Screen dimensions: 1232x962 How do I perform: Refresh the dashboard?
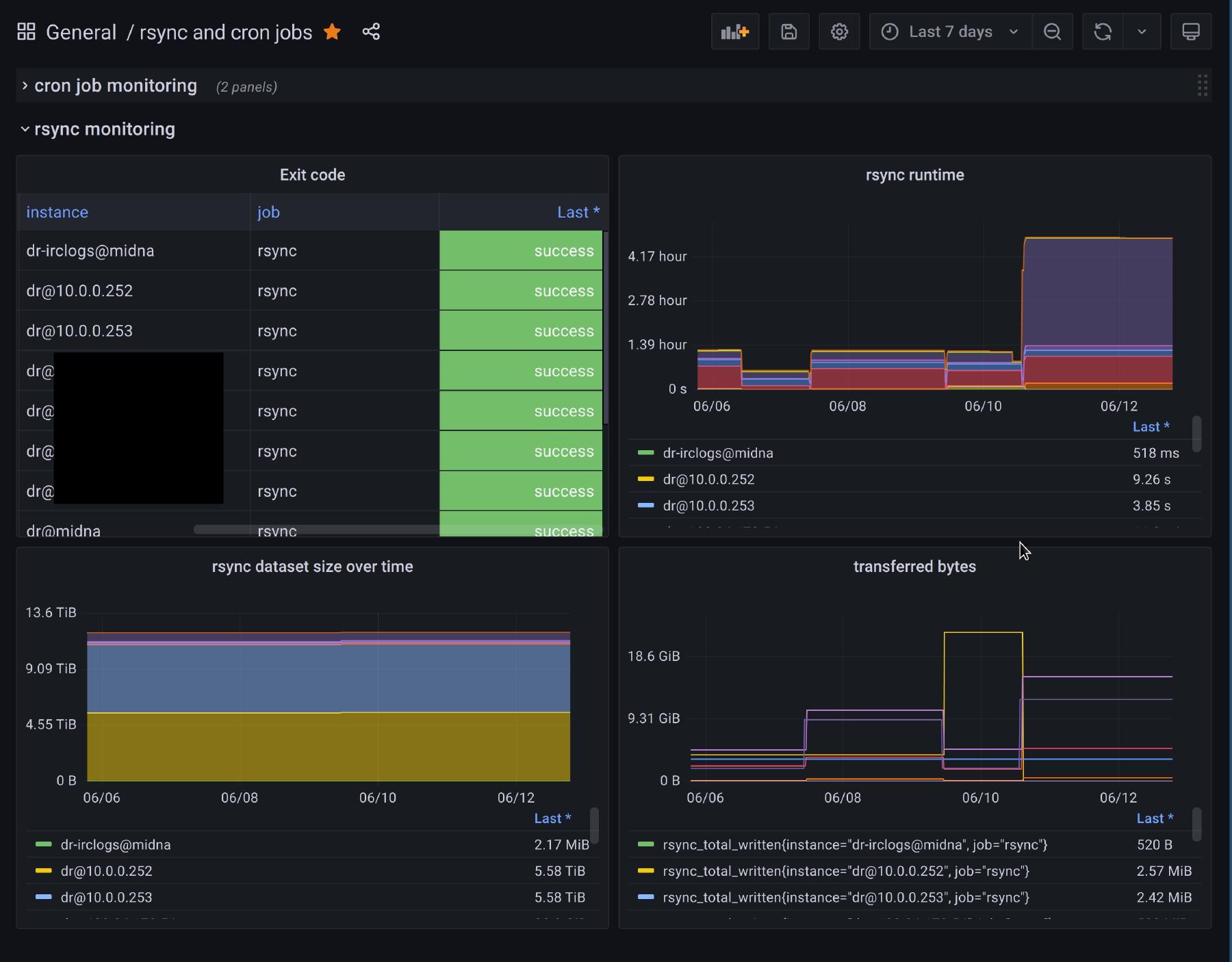coord(1103,32)
